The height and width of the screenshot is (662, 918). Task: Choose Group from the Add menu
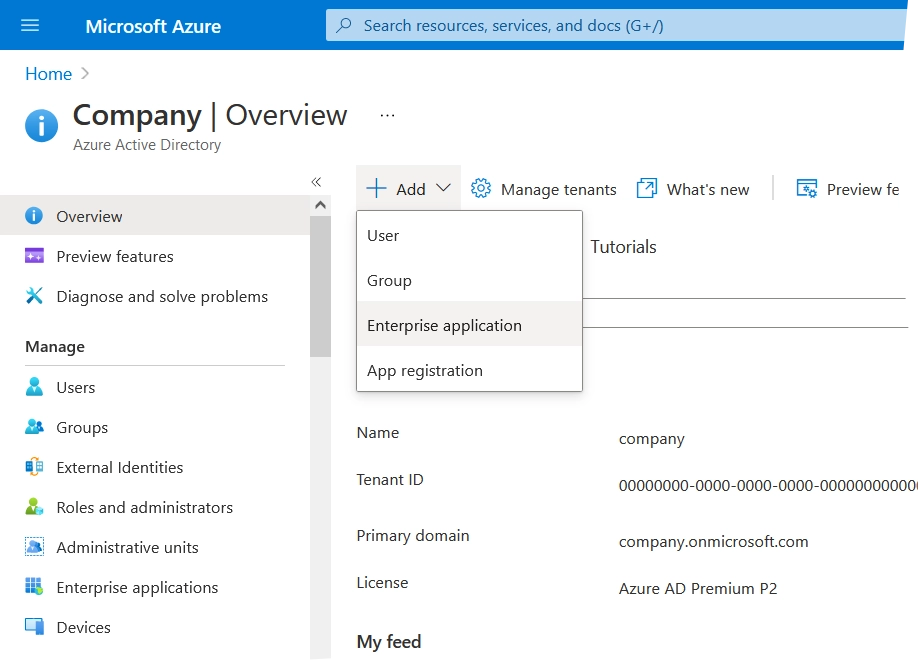click(x=469, y=280)
